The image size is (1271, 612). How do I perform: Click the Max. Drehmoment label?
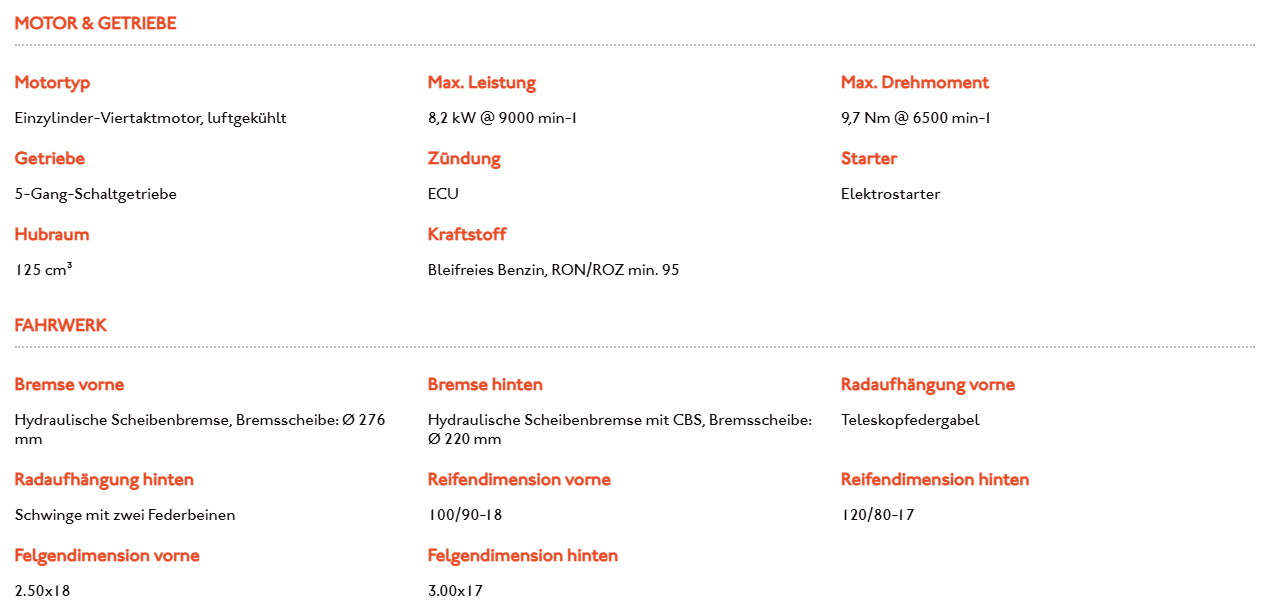coord(914,82)
